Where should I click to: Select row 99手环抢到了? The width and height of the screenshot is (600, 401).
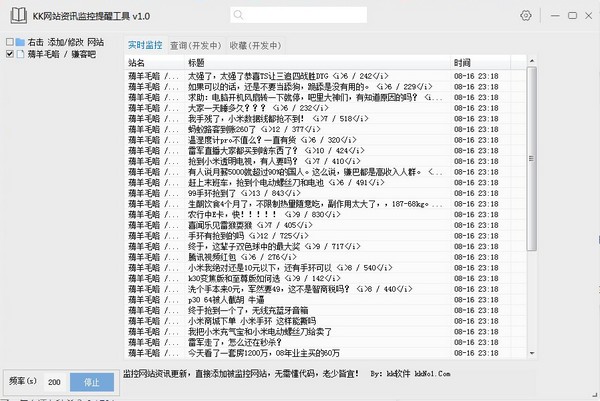[325, 193]
